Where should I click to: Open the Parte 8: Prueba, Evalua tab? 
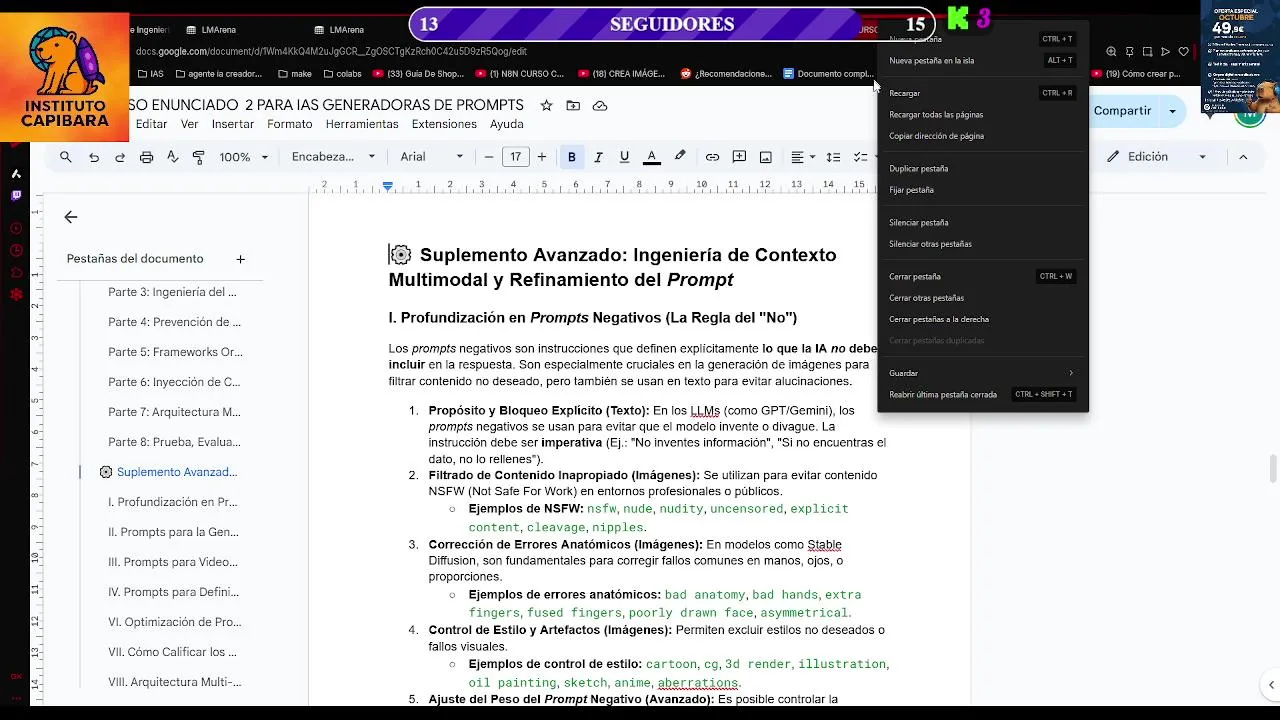(174, 442)
